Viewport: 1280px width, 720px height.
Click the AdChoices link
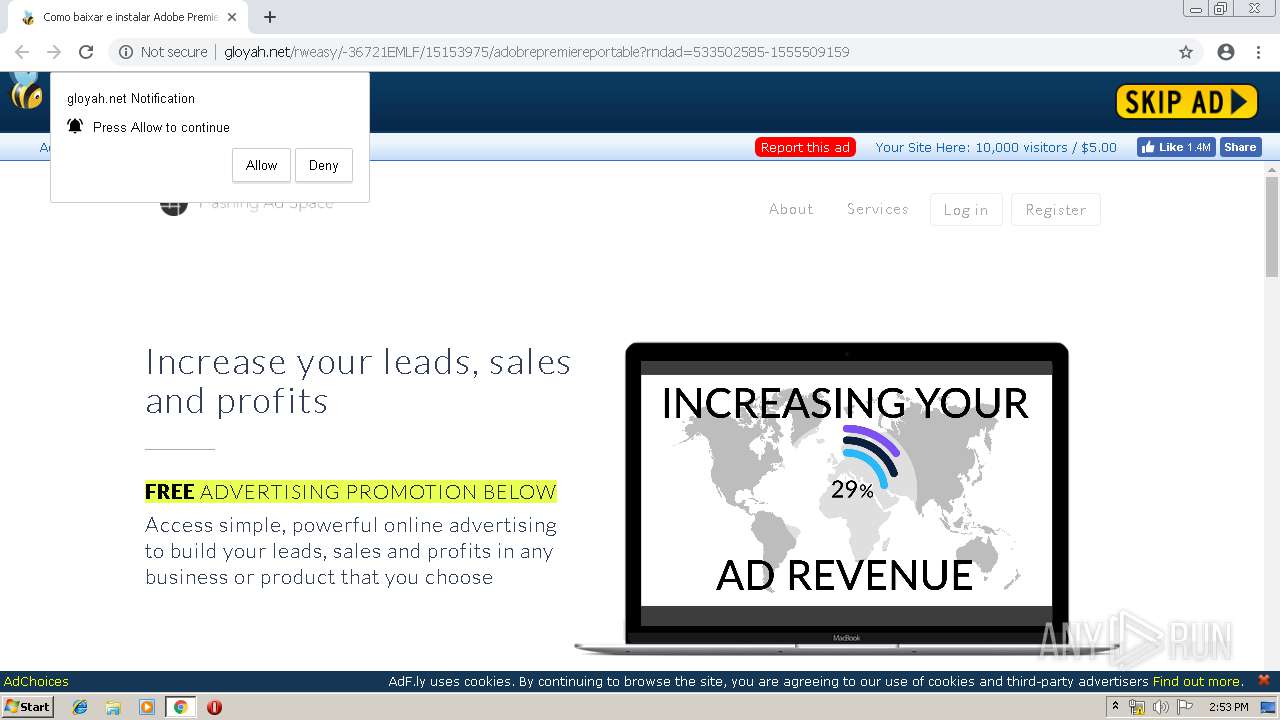pyautogui.click(x=36, y=682)
